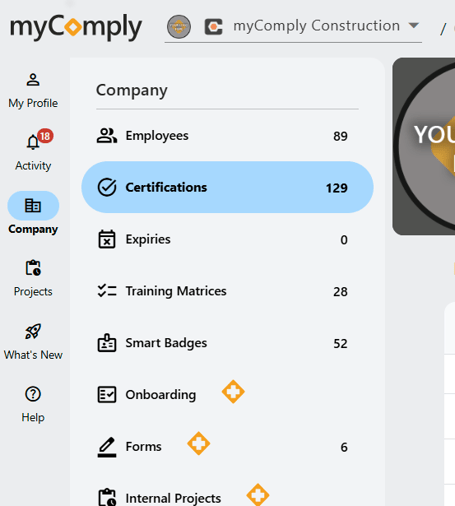Click the myComply Construction company logo icon
This screenshot has height=506, width=455.
(214, 27)
